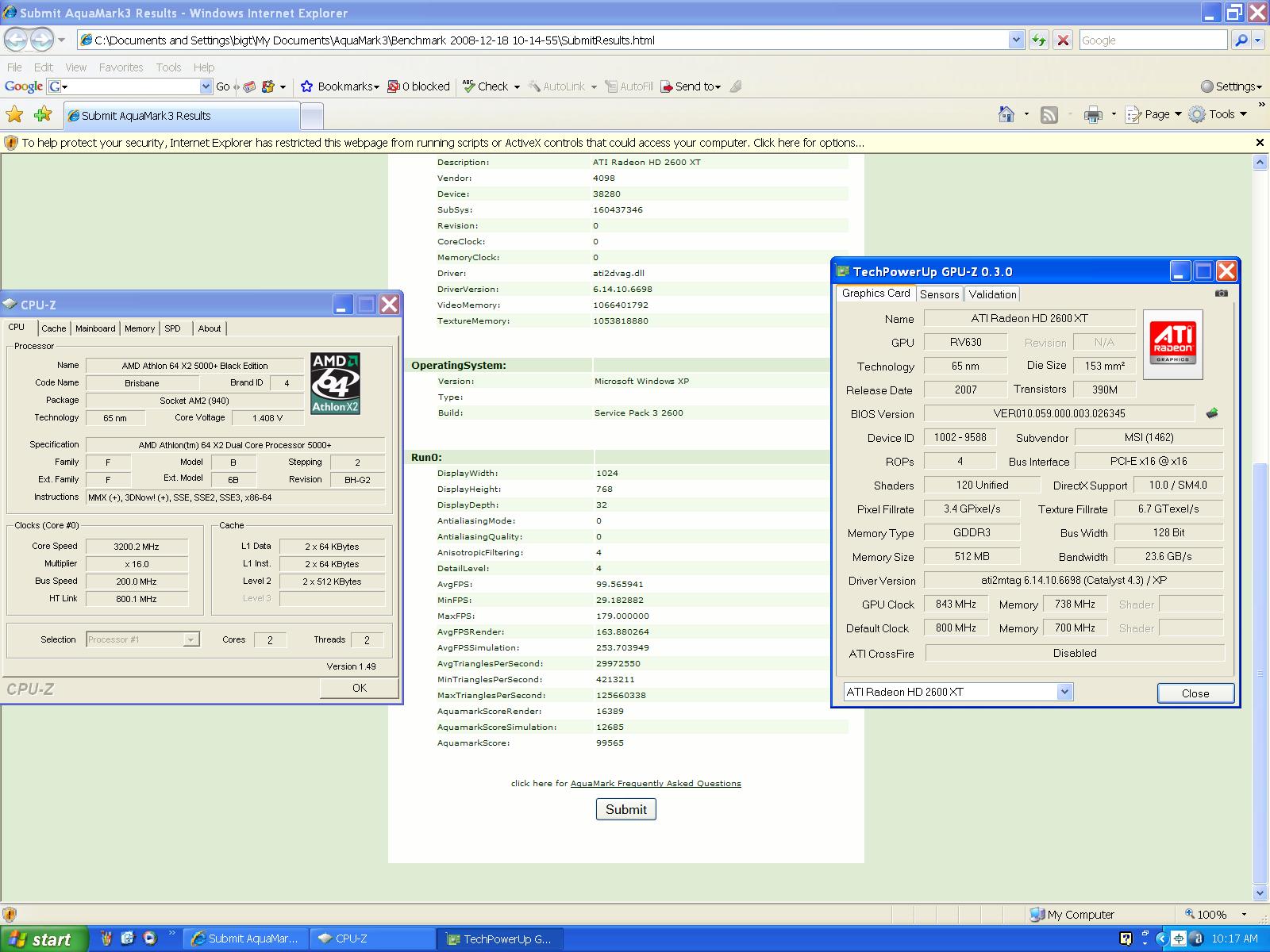Expand the Tools toolbar dropdown
The width and height of the screenshot is (1270, 952).
[1243, 115]
